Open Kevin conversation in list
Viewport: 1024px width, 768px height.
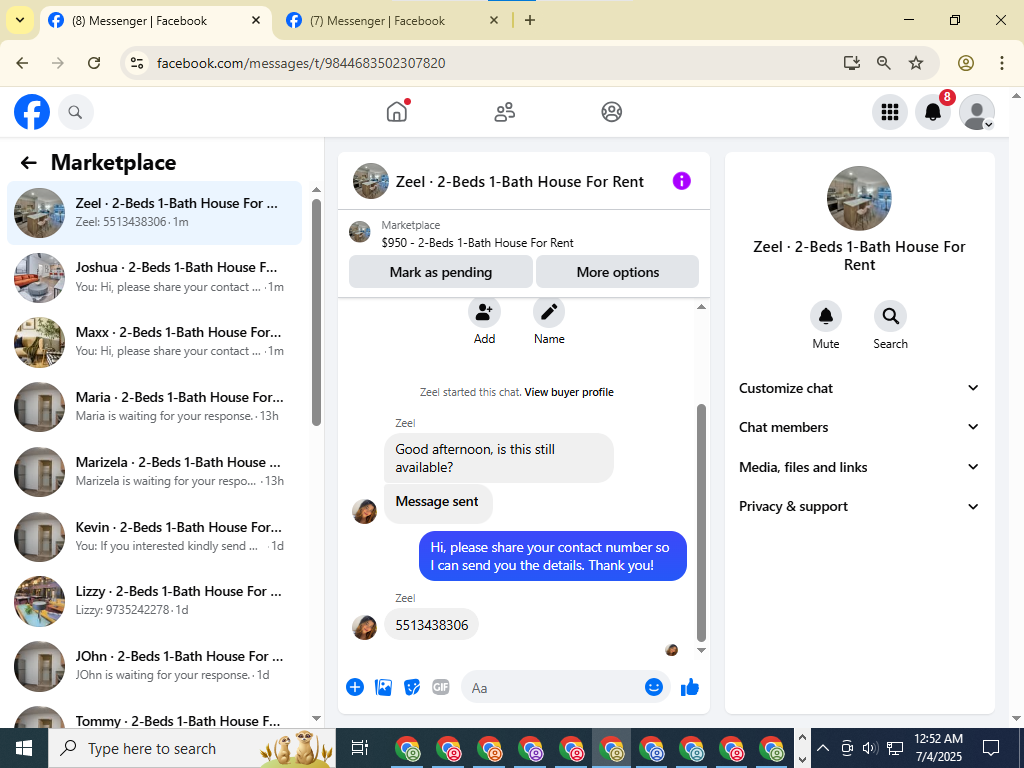pos(154,537)
